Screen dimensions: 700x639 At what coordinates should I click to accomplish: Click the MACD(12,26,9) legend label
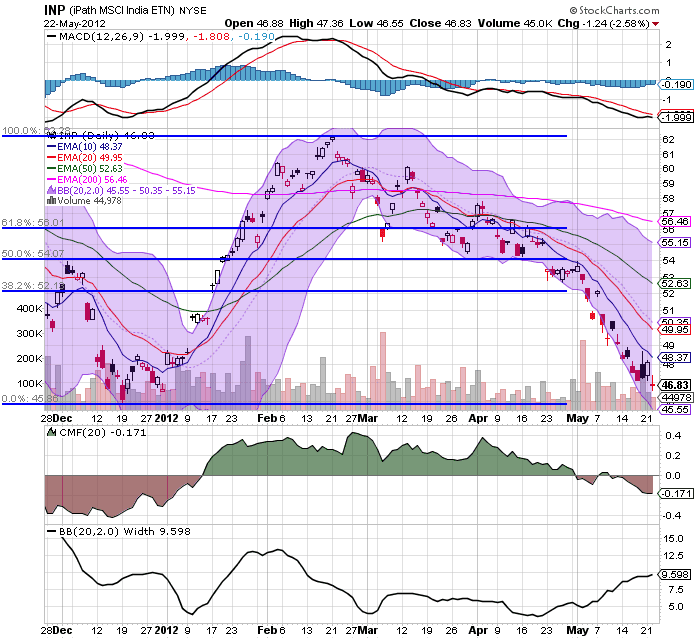(x=102, y=36)
